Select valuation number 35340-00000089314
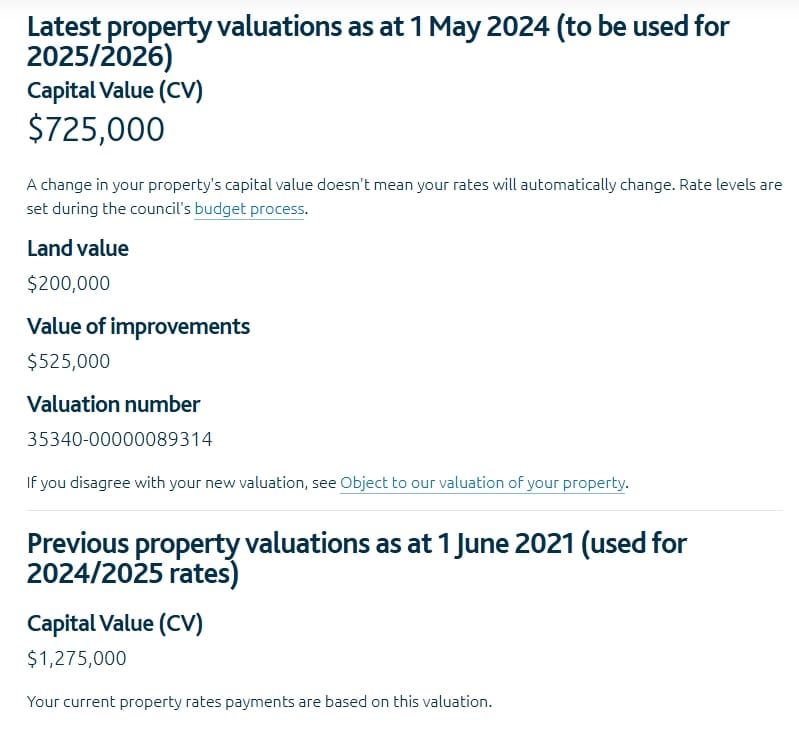The width and height of the screenshot is (799, 729). click(119, 439)
